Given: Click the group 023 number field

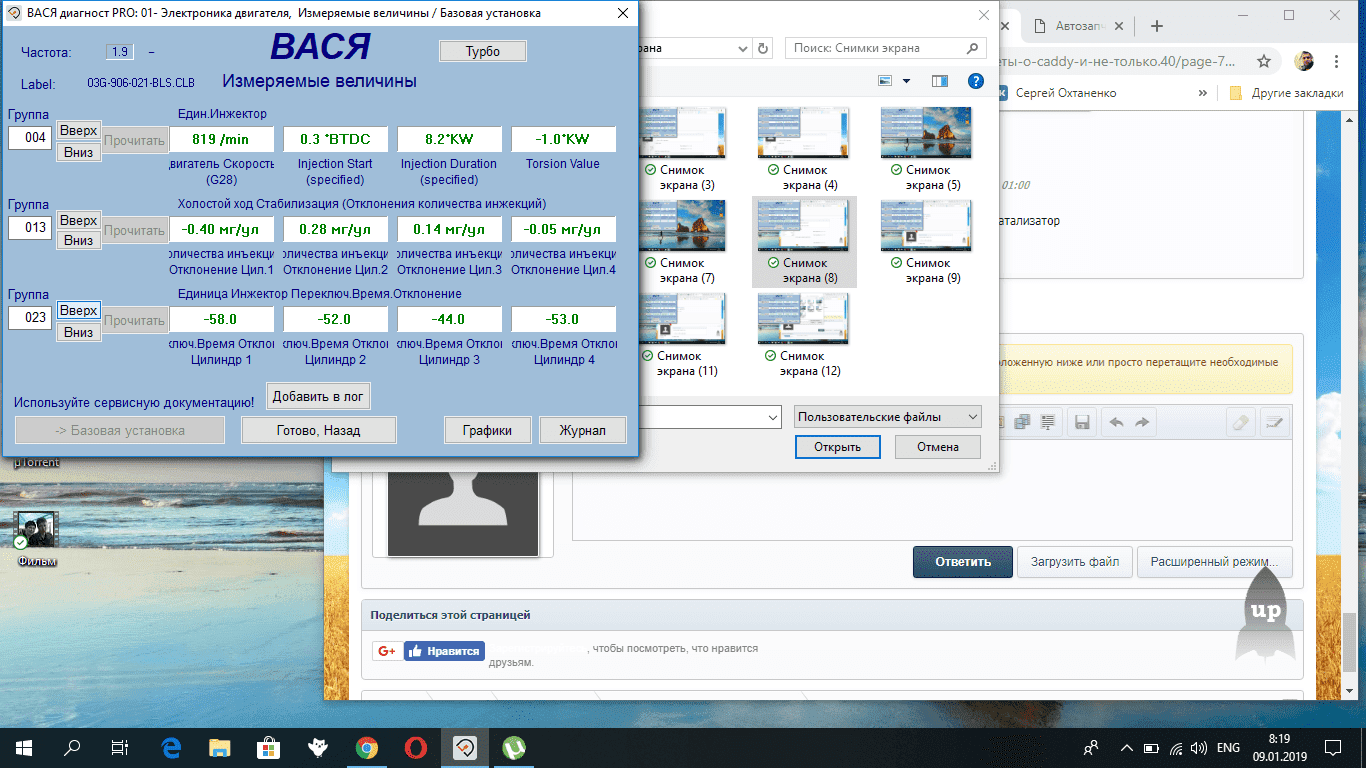Looking at the screenshot, I should tap(30, 318).
